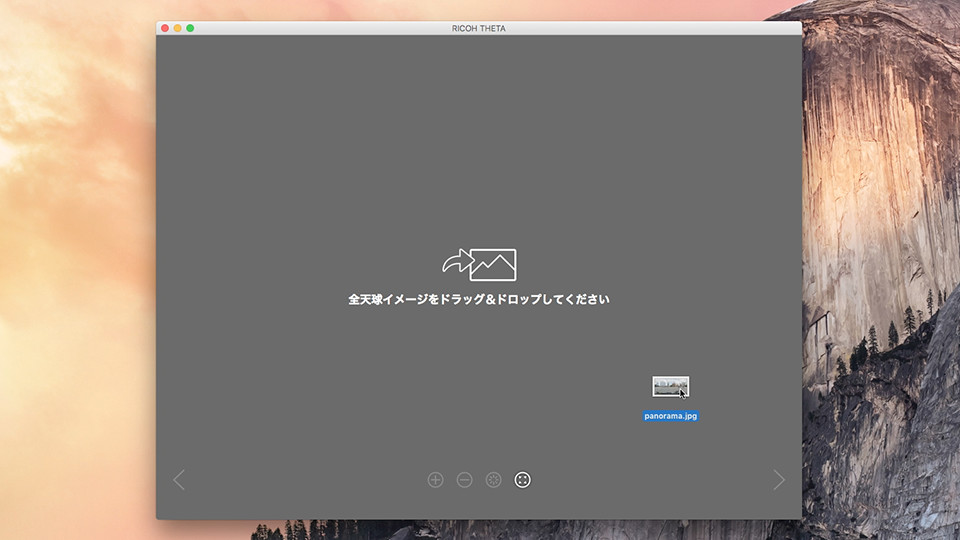The image size is (960, 540).
Task: Click the auto-rotate spinner icon
Action: pos(493,480)
